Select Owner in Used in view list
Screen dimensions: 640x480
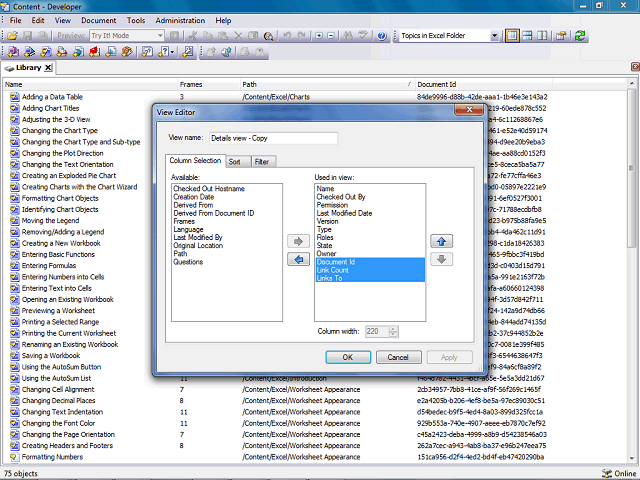(326, 253)
